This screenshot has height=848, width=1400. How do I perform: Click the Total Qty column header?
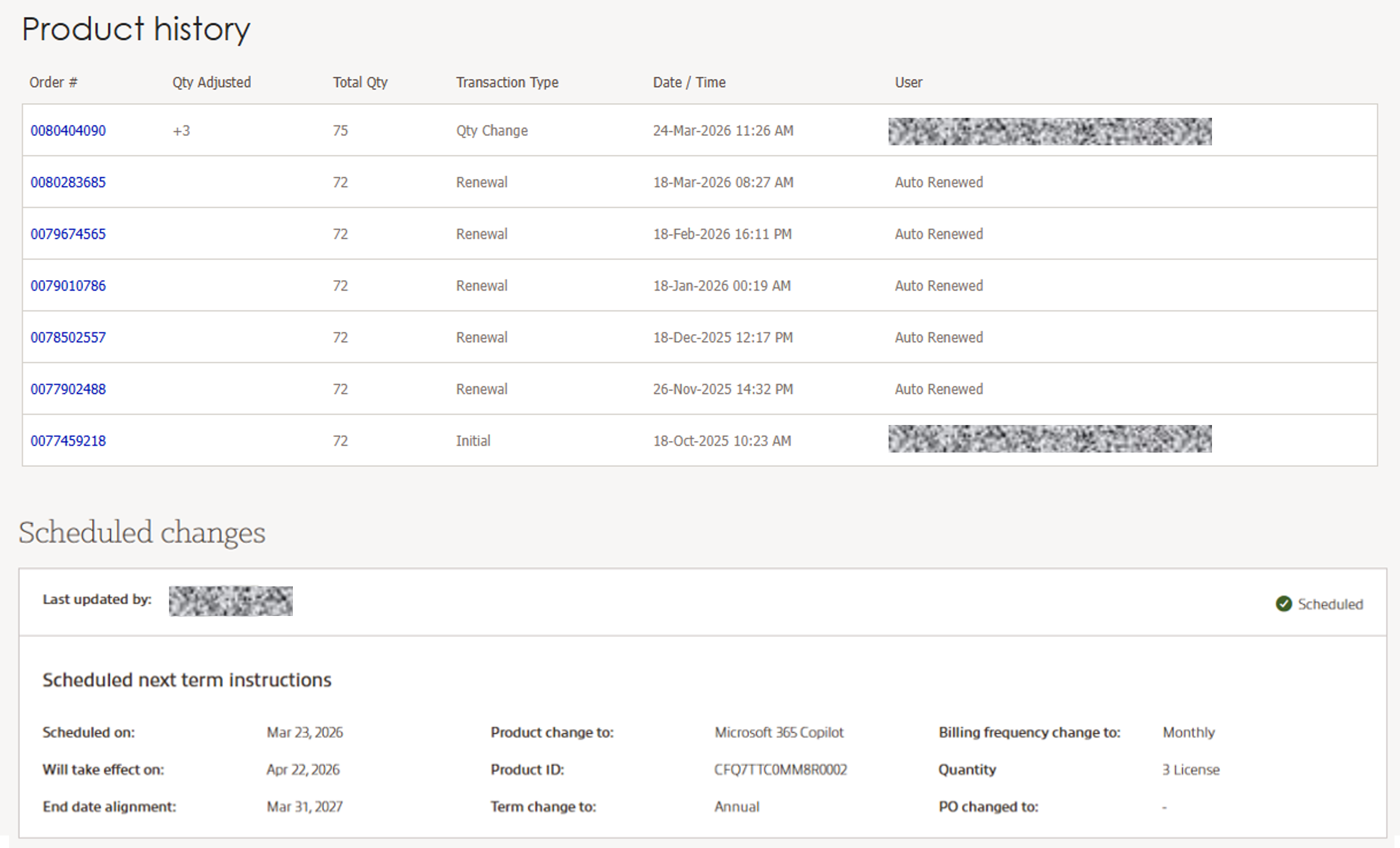360,82
